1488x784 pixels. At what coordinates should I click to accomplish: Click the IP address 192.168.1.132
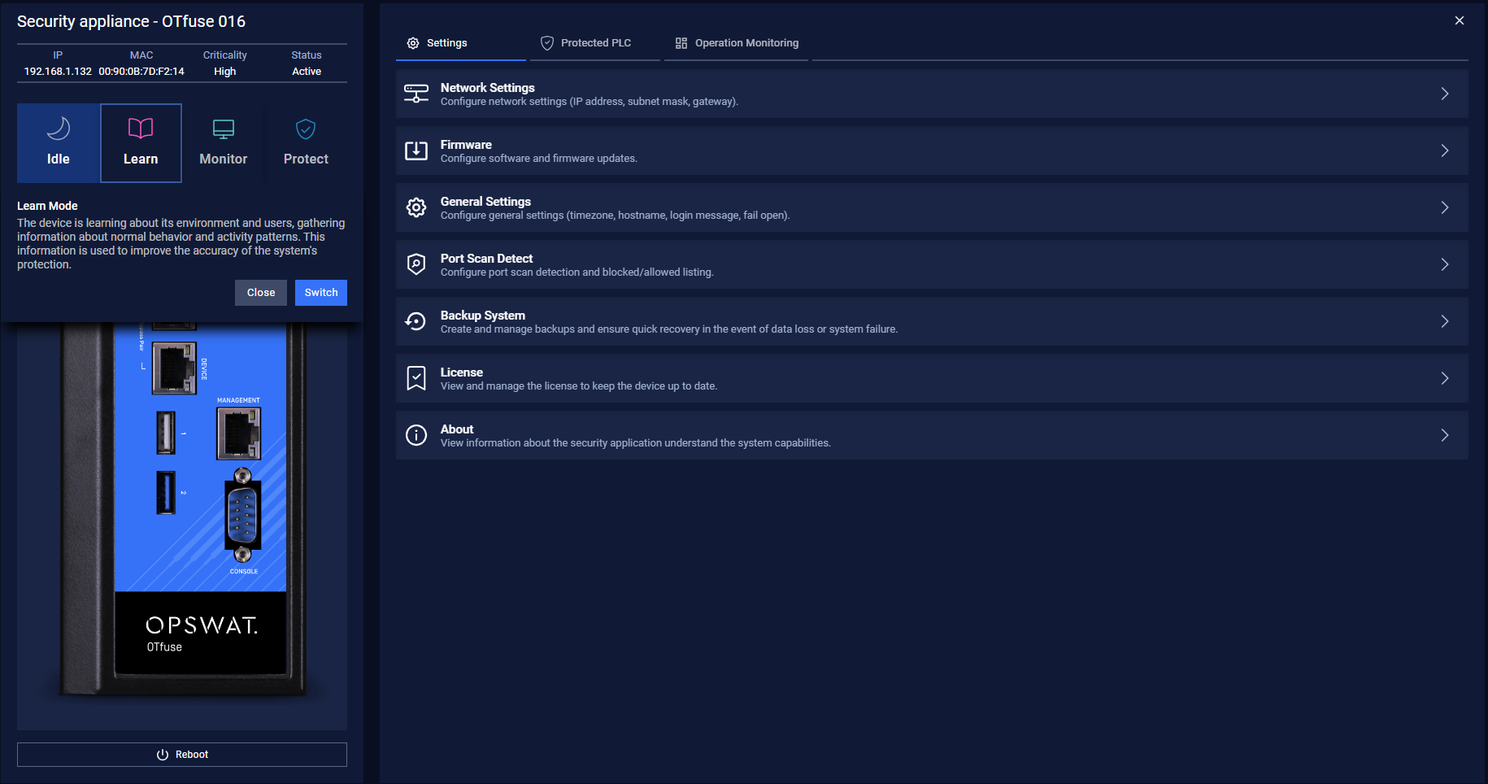pyautogui.click(x=58, y=72)
